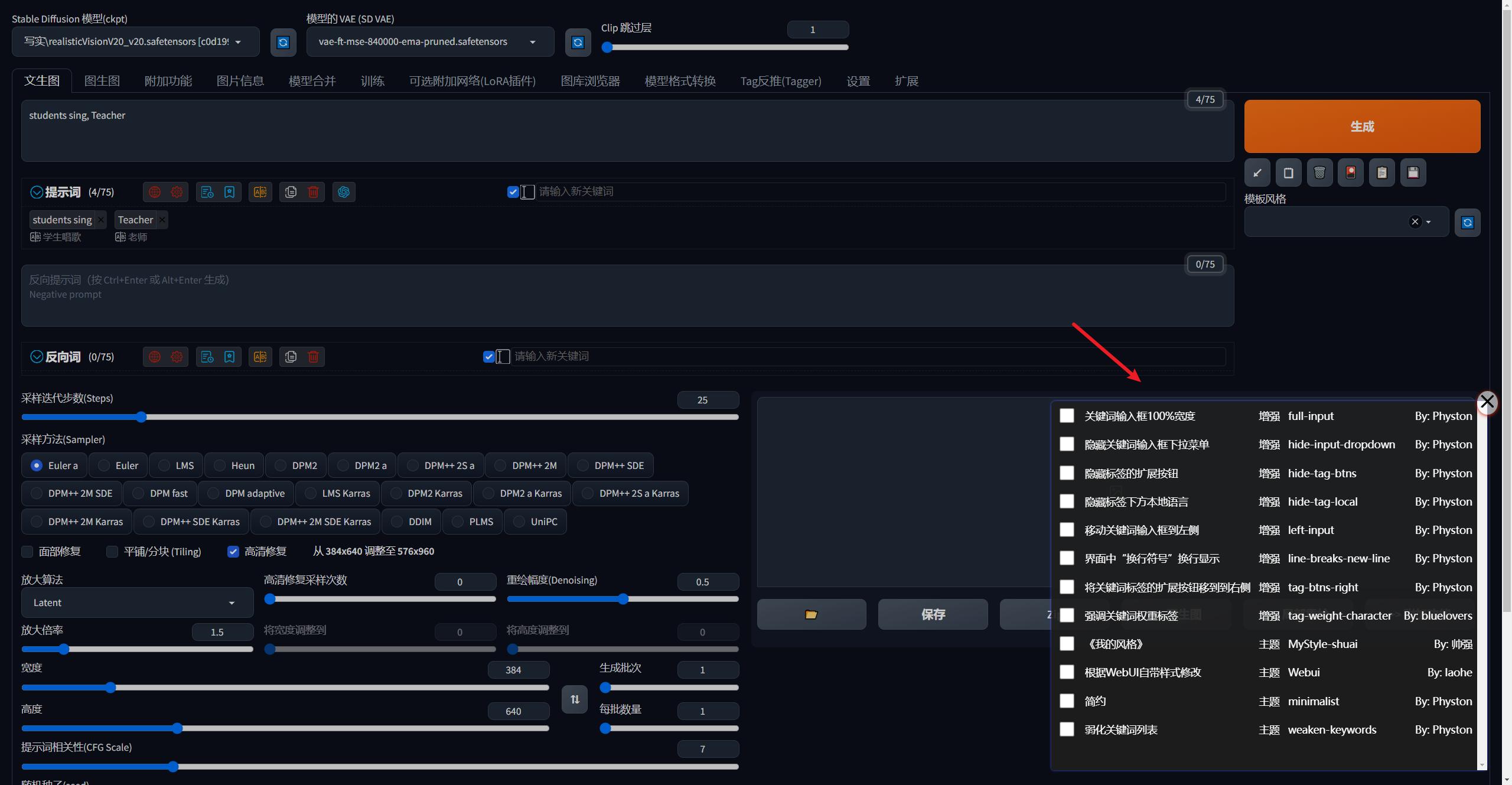
Task: Check the hide-tag-btns option 隐藏标签的扩展按钮
Action: 1067,473
